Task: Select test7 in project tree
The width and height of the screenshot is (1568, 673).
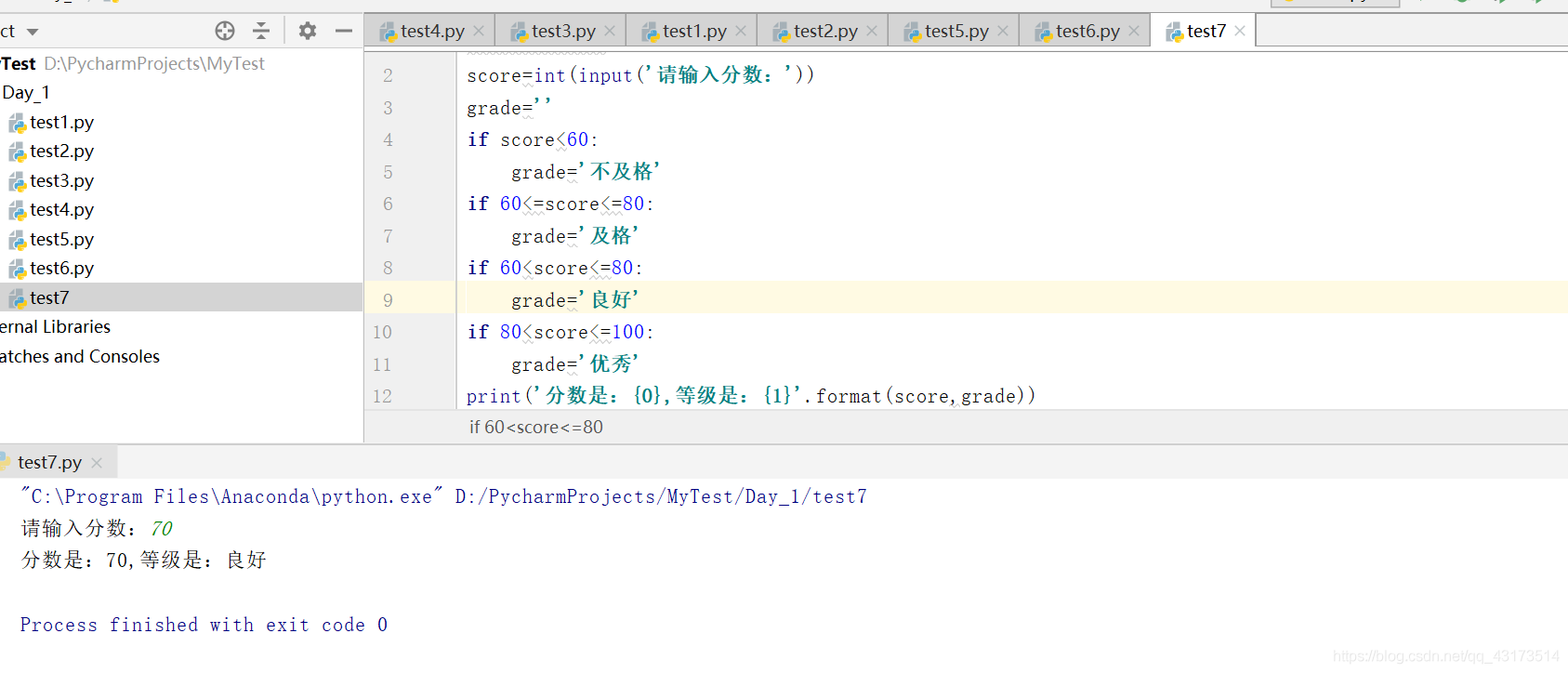Action: click(49, 297)
